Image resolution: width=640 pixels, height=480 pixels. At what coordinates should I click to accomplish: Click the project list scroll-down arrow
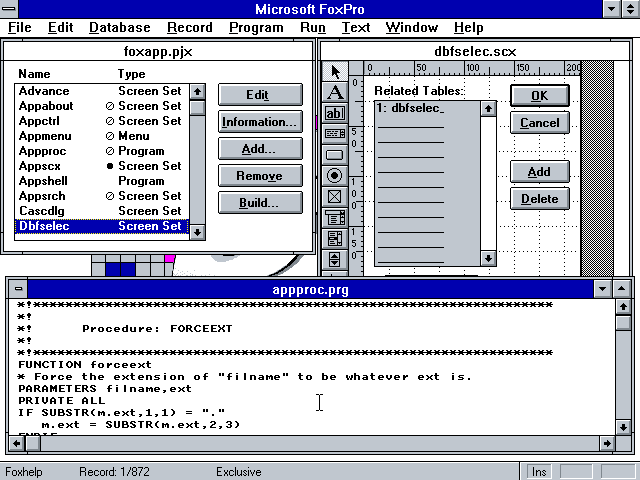point(198,232)
